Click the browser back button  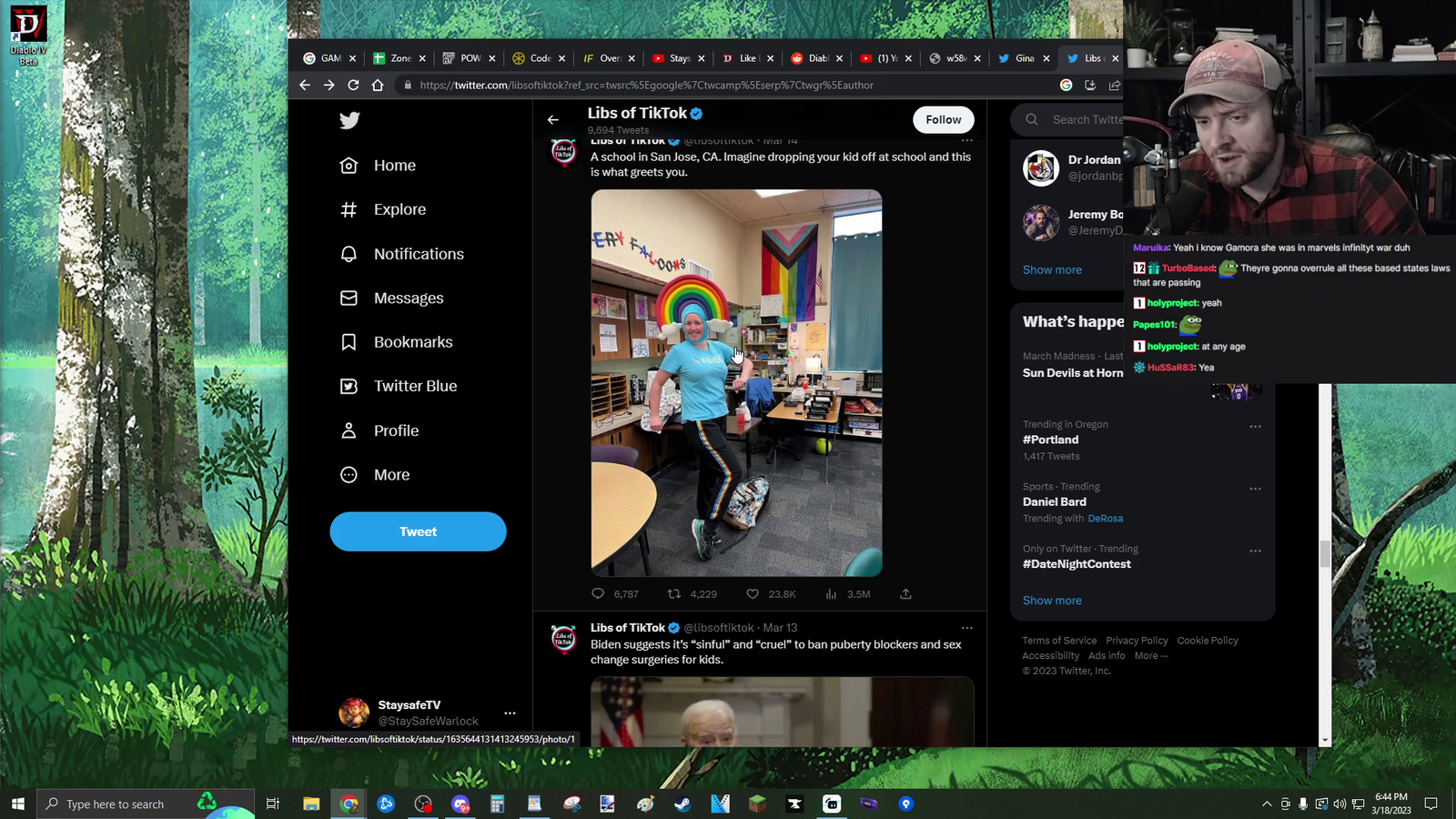305,85
